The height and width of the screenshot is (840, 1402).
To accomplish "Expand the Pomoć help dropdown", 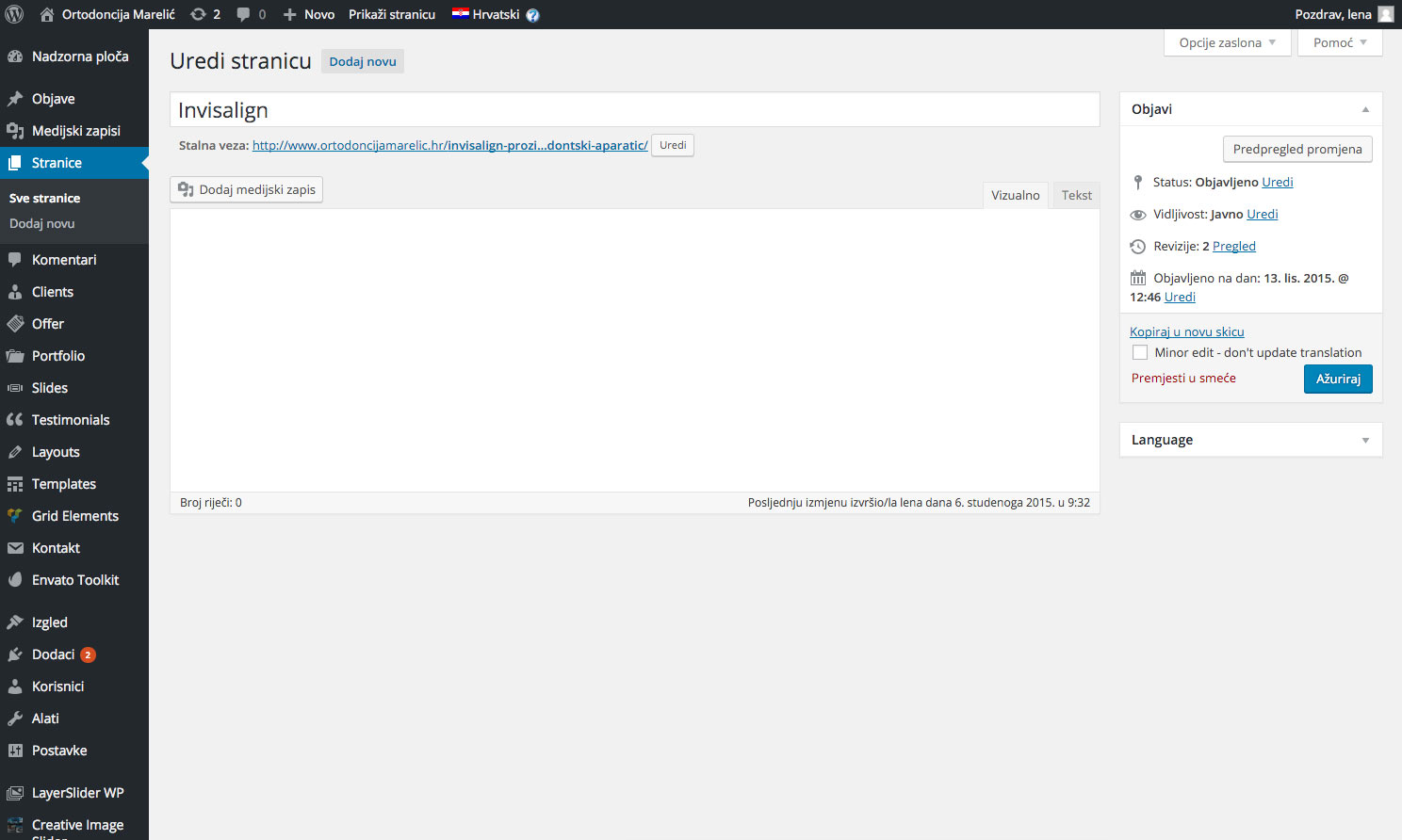I will point(1340,43).
